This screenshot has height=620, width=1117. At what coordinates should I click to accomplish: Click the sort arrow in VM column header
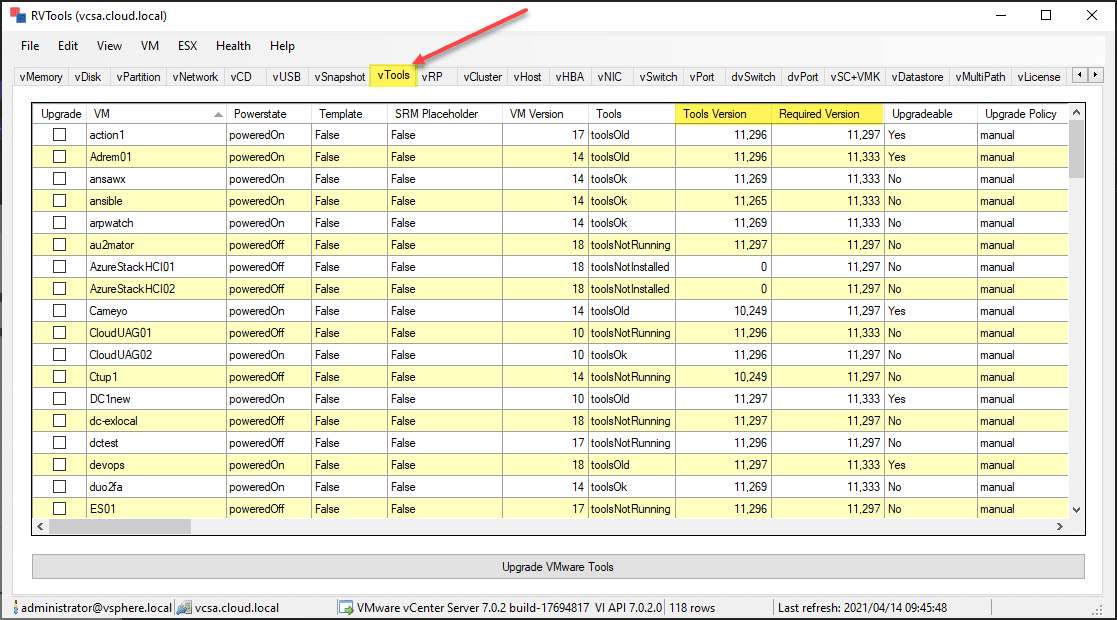(x=218, y=115)
